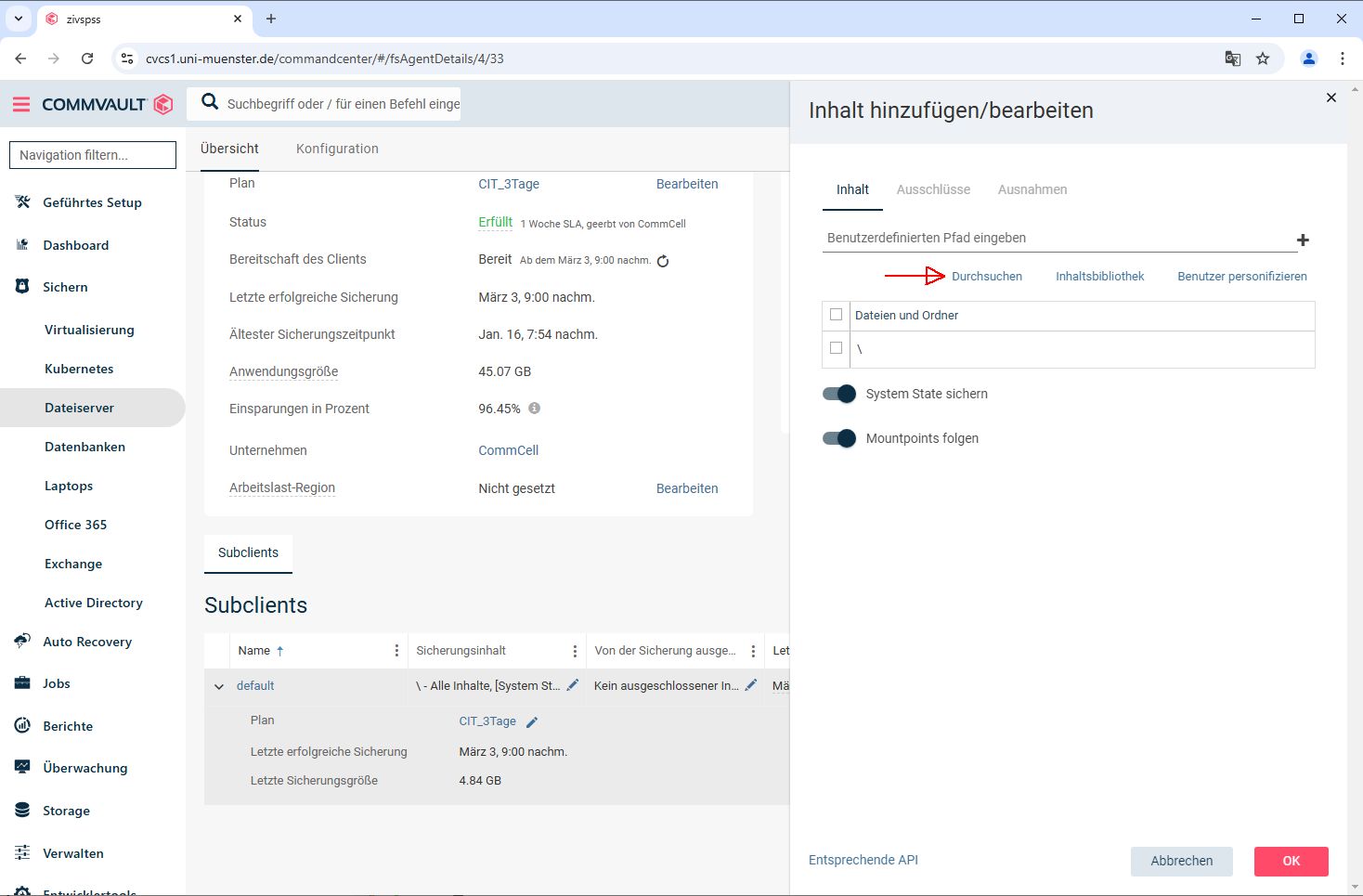The image size is (1363, 896).
Task: Click the Durchsuchen link
Action: 986,277
